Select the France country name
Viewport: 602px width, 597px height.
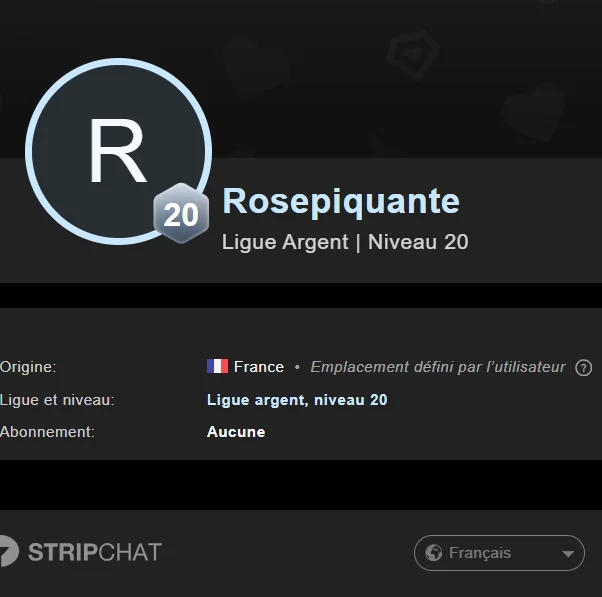(259, 367)
